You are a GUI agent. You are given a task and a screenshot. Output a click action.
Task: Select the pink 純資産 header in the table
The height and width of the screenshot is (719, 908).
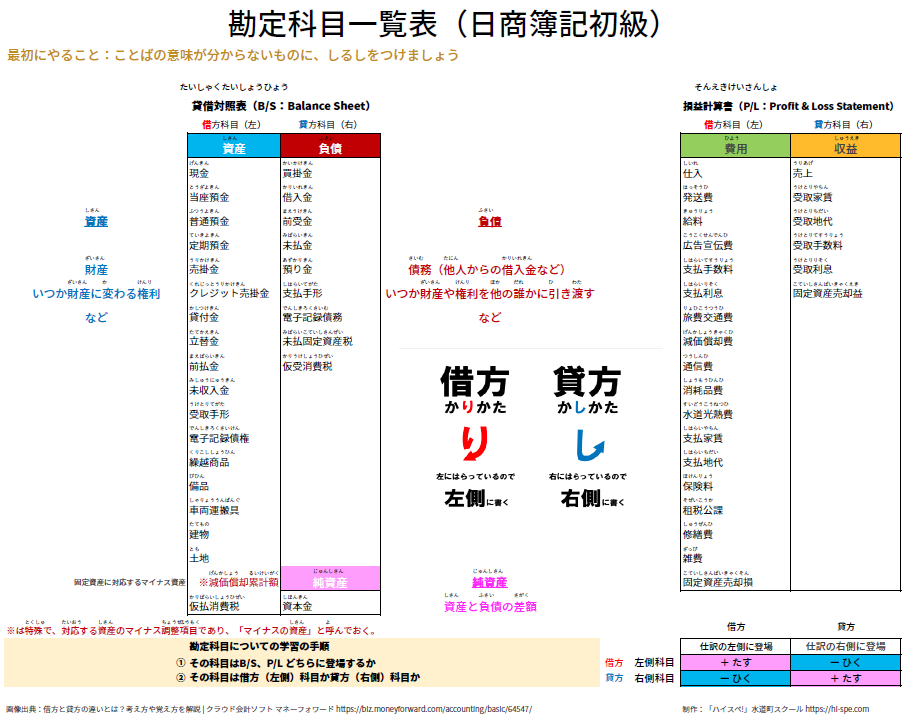coord(330,581)
